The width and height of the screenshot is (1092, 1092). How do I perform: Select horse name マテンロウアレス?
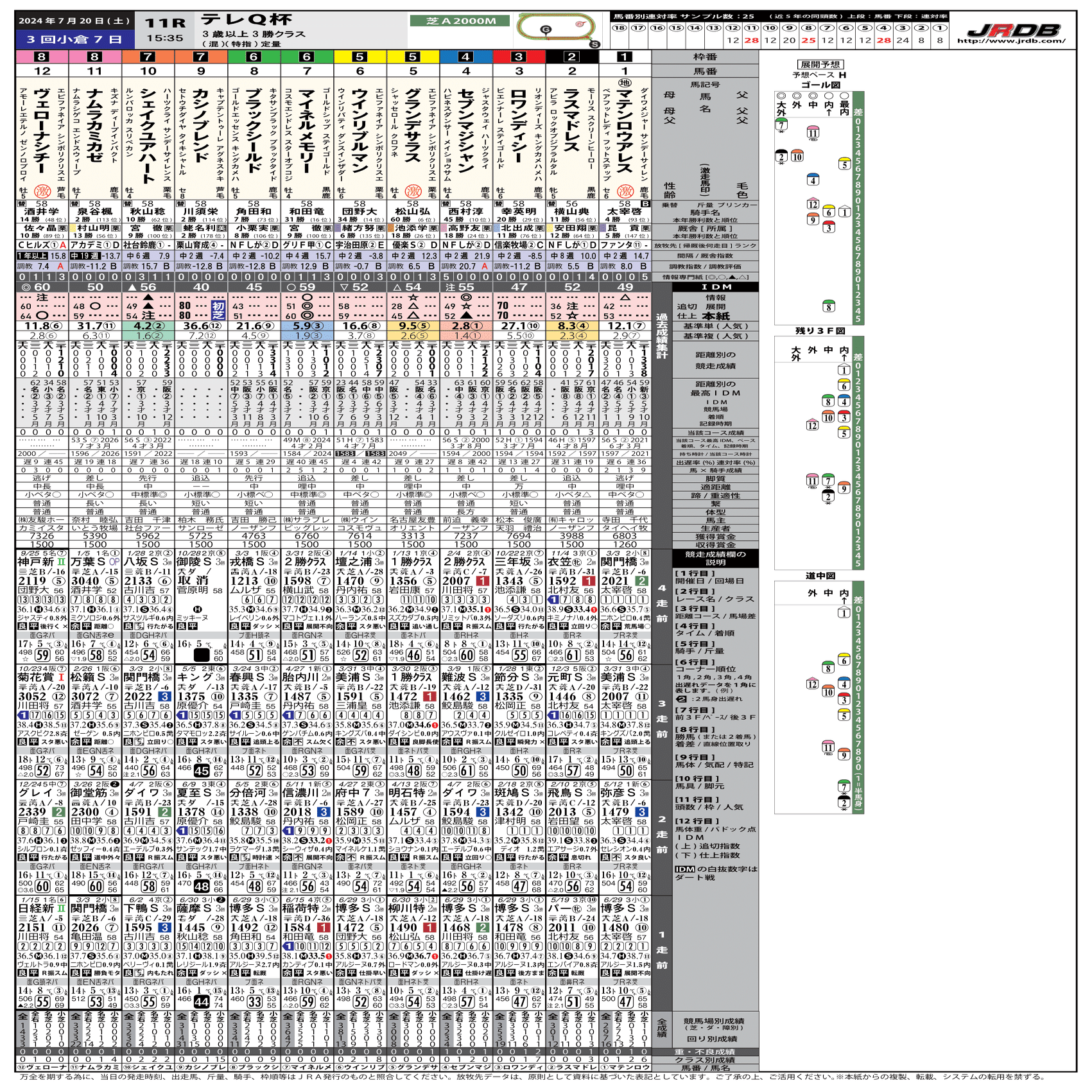(625, 132)
